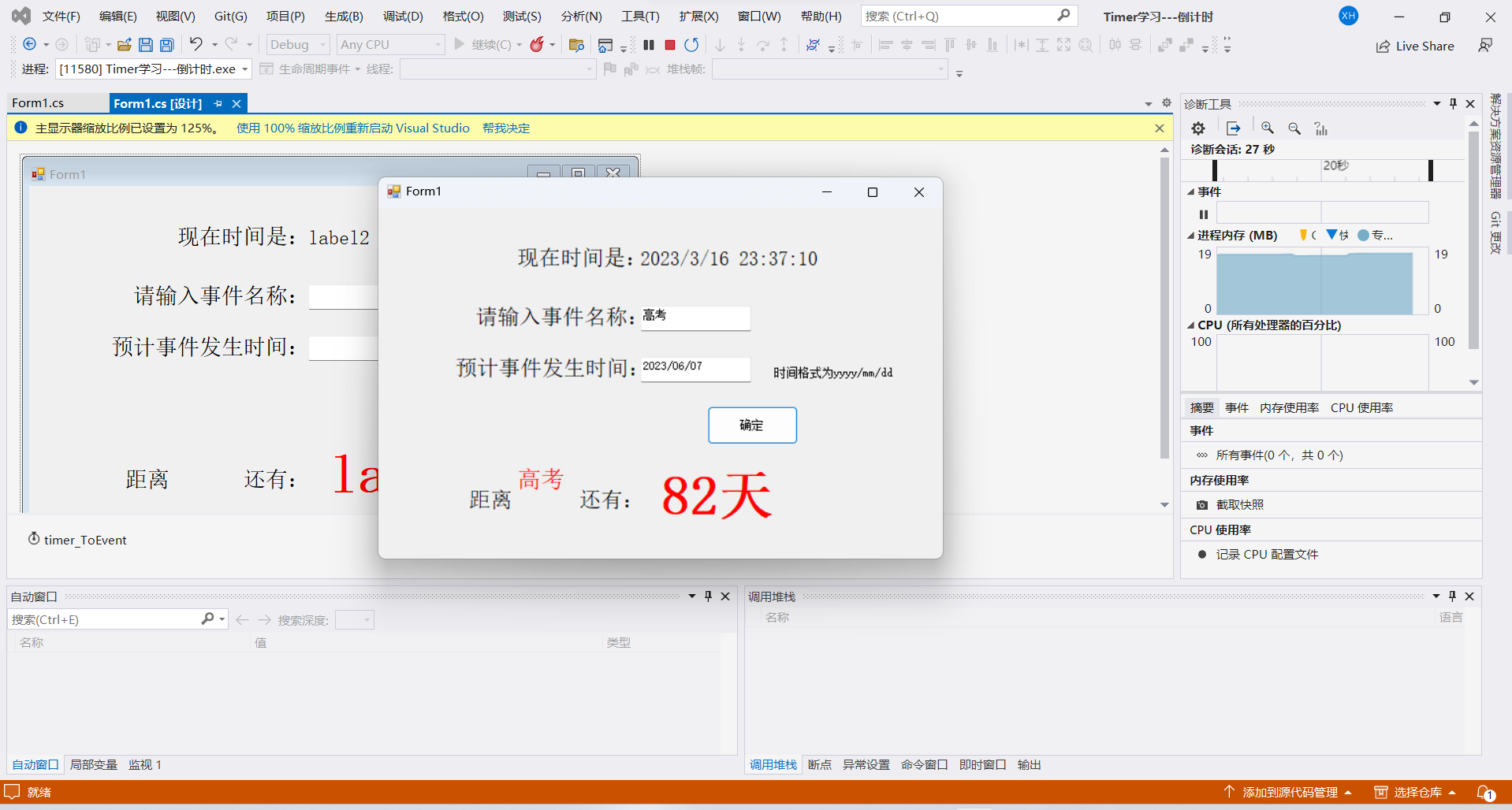Open the process selection dropdown
Screen dimensions: 1512x810
click(x=154, y=69)
